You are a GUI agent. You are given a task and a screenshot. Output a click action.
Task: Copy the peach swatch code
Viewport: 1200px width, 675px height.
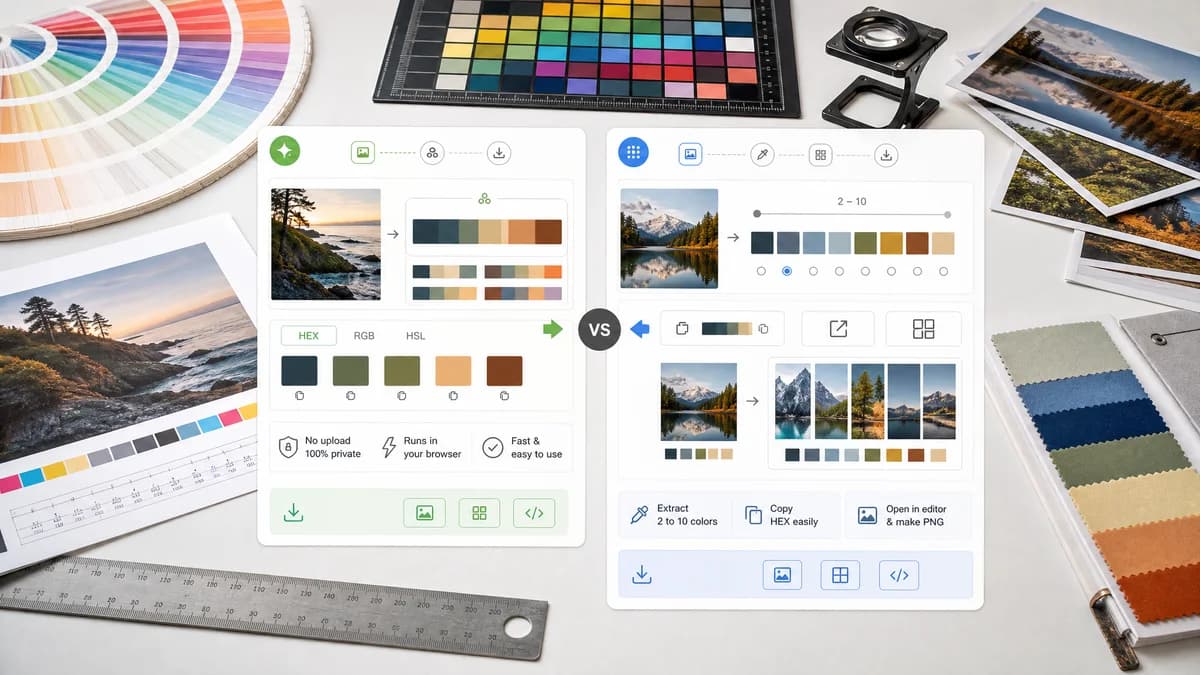tap(453, 397)
